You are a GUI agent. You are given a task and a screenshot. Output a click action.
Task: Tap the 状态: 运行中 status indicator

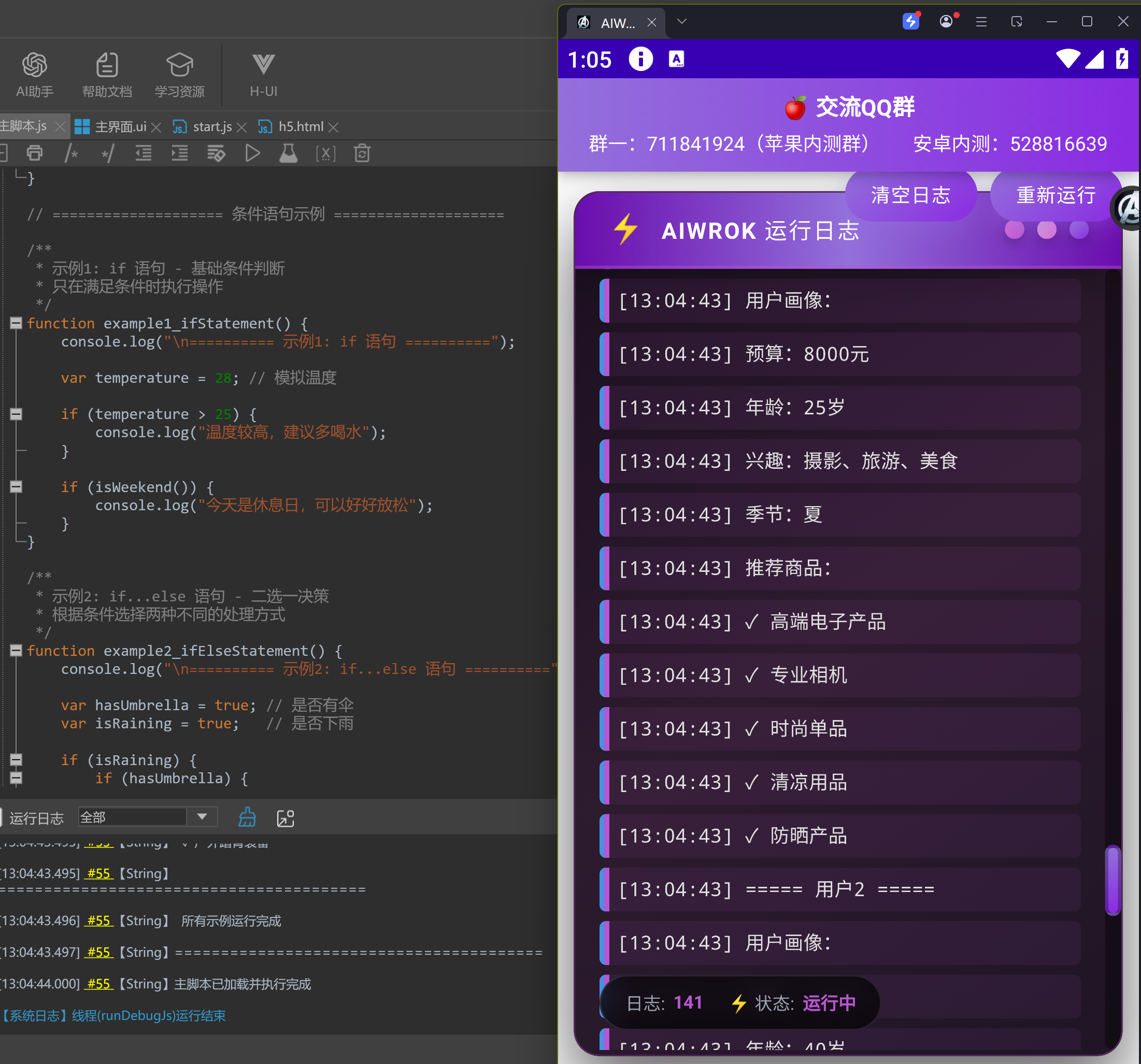pos(793,1002)
